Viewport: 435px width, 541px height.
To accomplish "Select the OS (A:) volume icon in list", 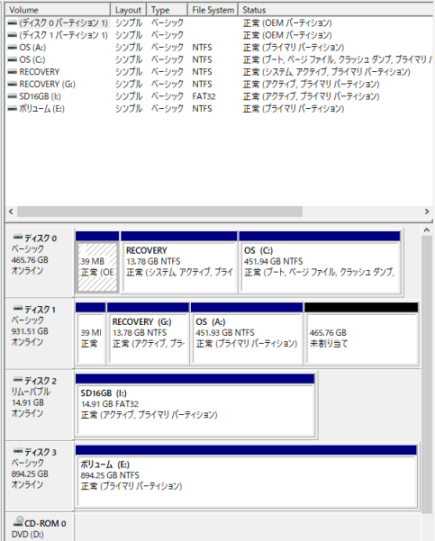I will point(12,47).
